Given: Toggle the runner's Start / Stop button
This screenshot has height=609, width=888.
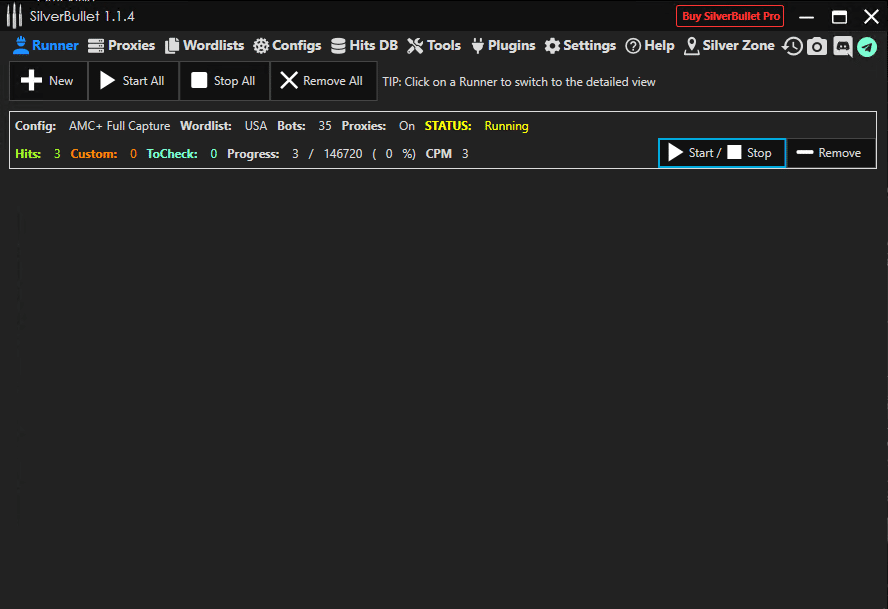Looking at the screenshot, I should coord(722,153).
